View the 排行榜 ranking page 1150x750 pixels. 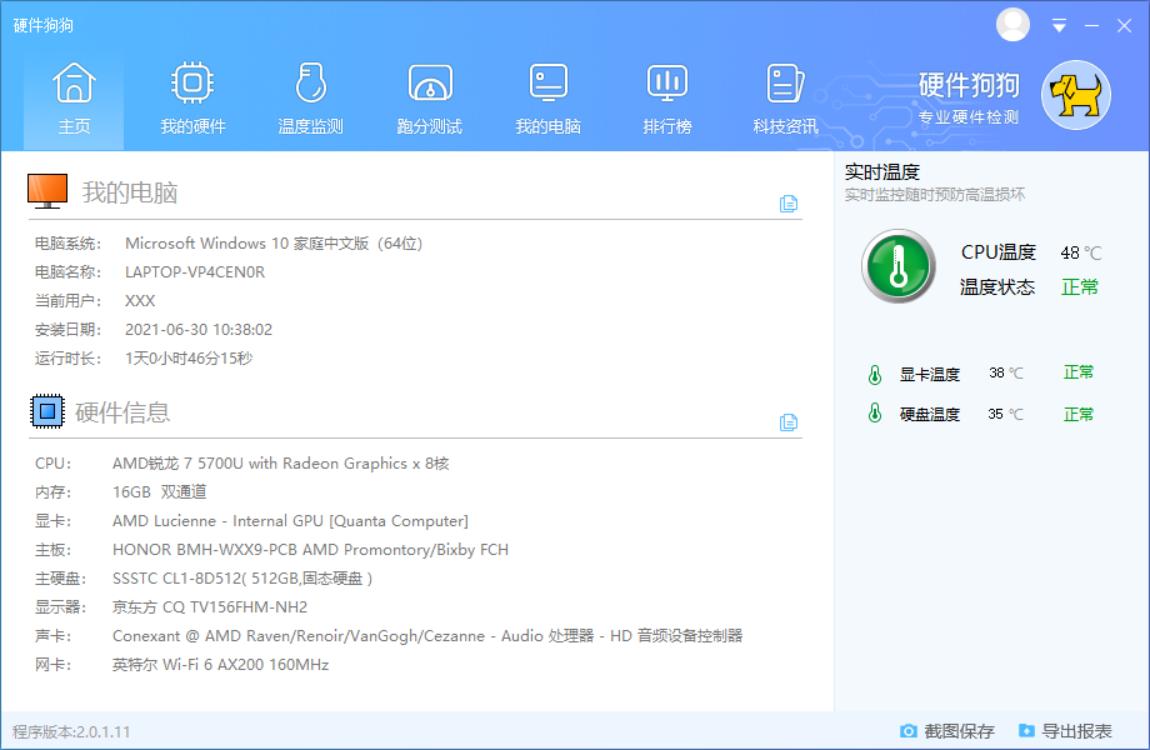coord(666,97)
